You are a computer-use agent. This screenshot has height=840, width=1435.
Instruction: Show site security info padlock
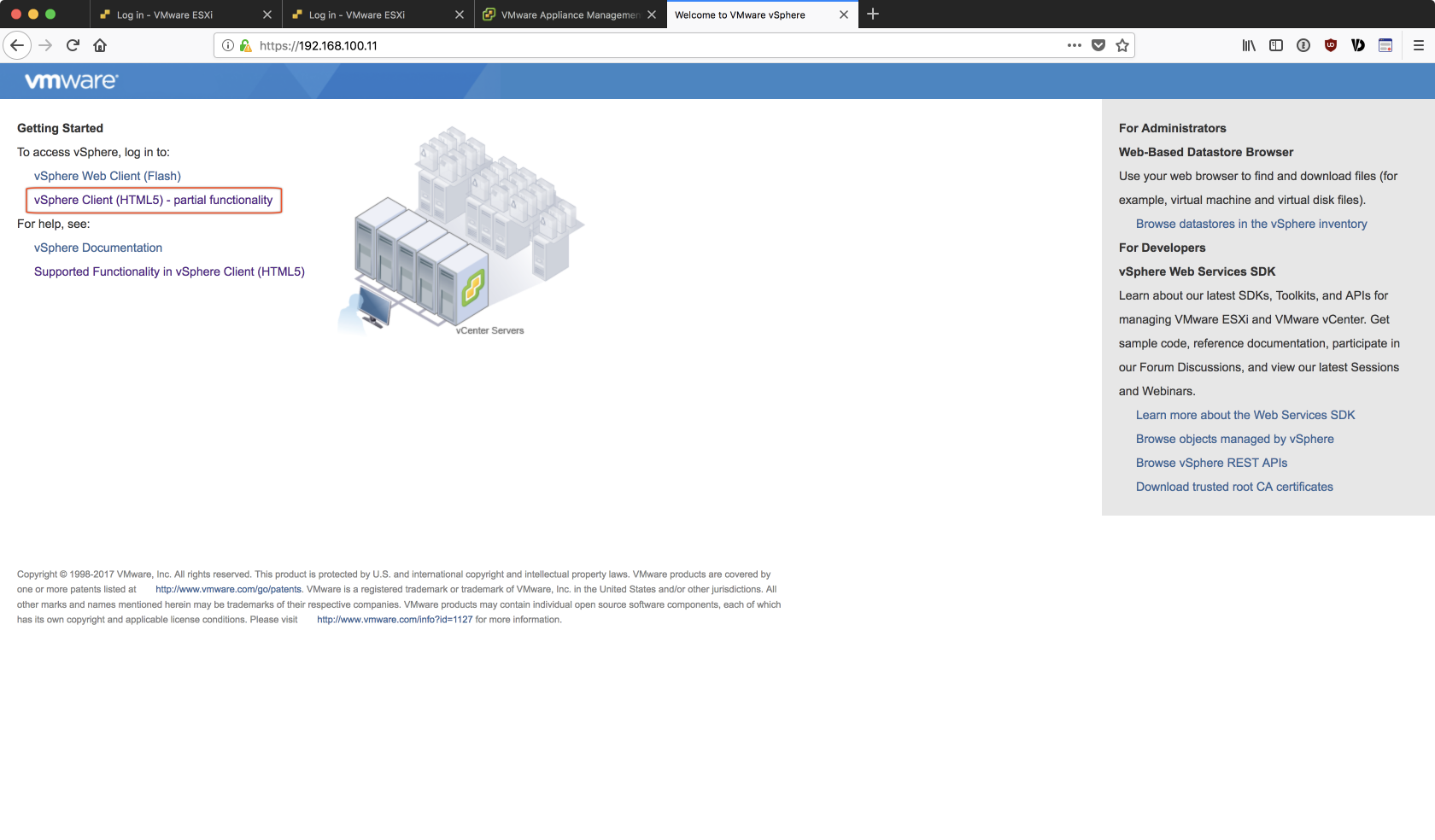[x=246, y=45]
